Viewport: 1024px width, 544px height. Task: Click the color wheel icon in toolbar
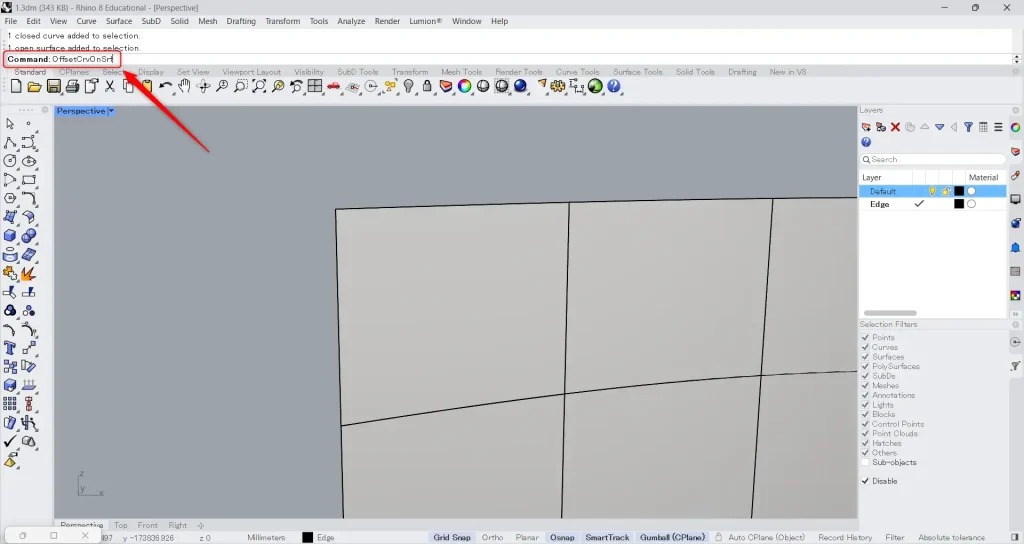click(464, 86)
